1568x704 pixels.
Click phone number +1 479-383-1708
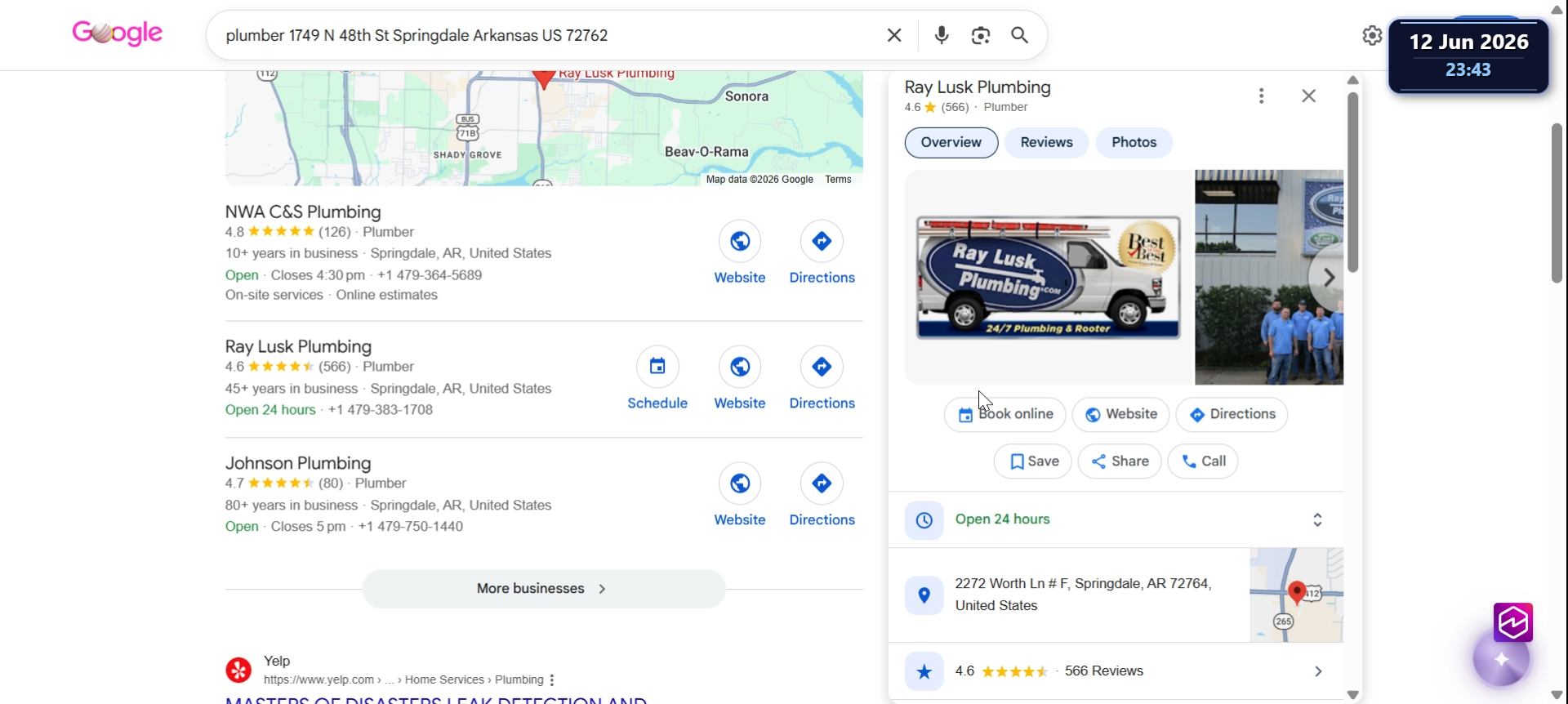tap(381, 410)
